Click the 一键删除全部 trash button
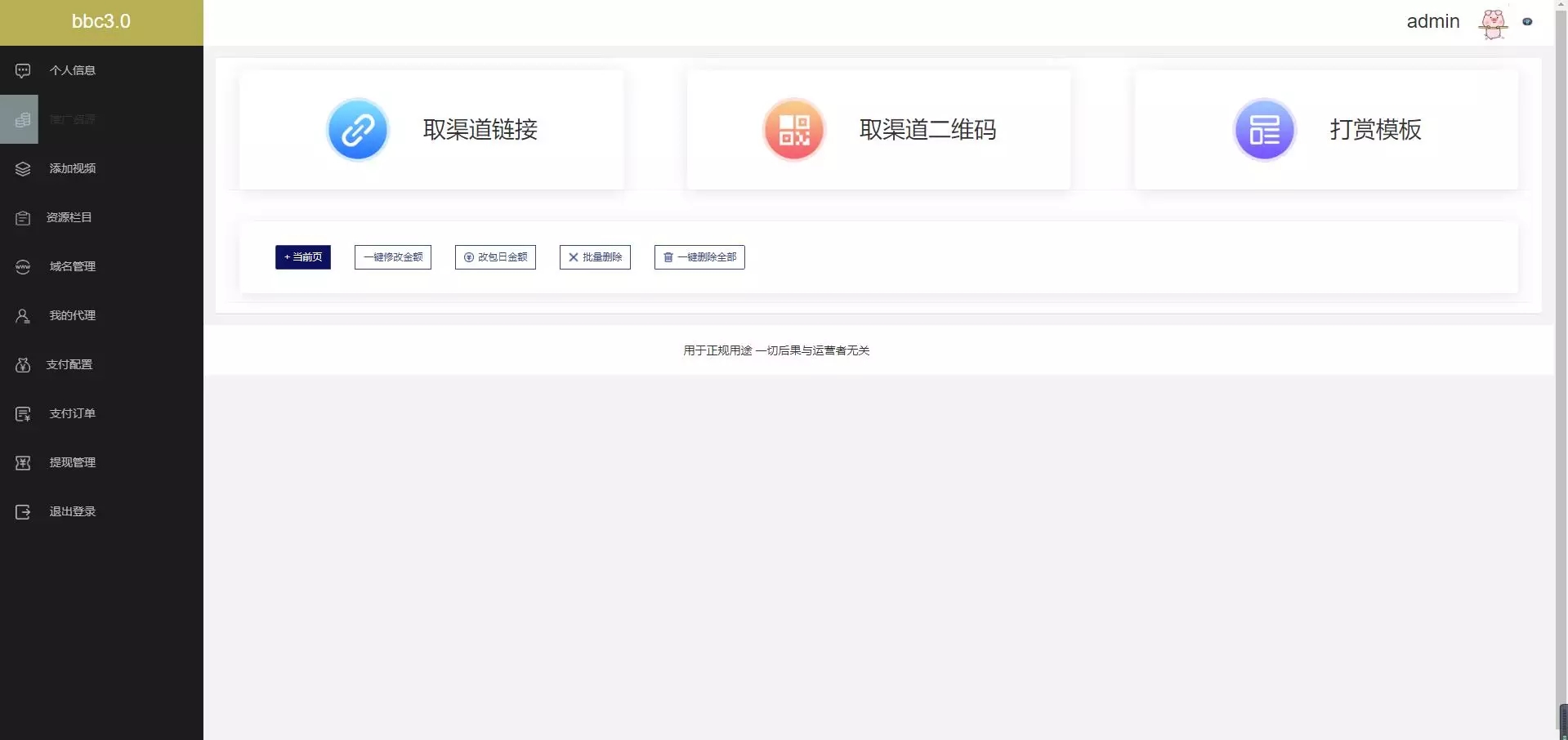The image size is (1568, 740). [699, 257]
